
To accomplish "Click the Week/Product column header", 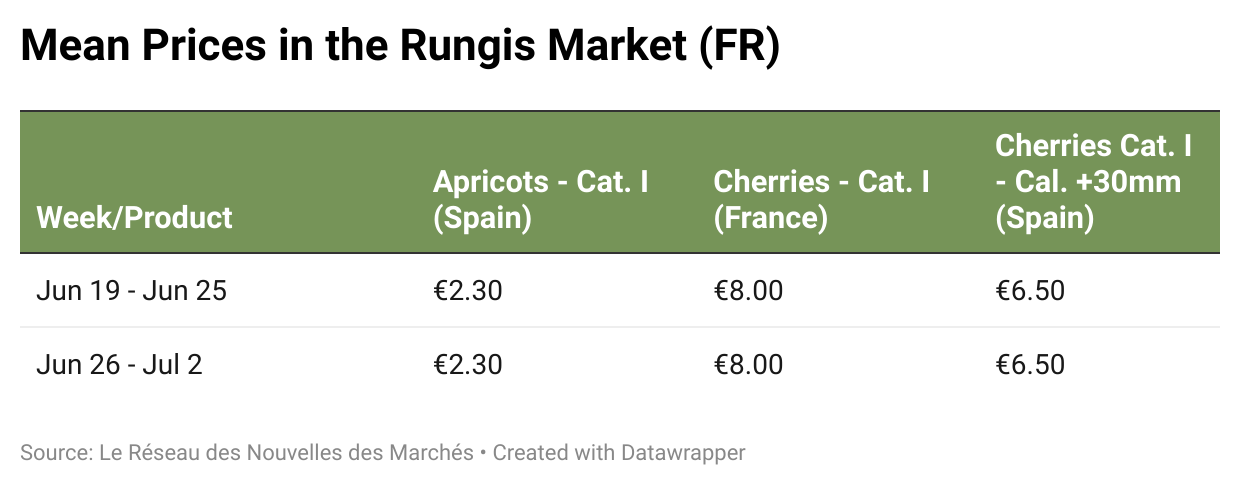I will [x=134, y=217].
